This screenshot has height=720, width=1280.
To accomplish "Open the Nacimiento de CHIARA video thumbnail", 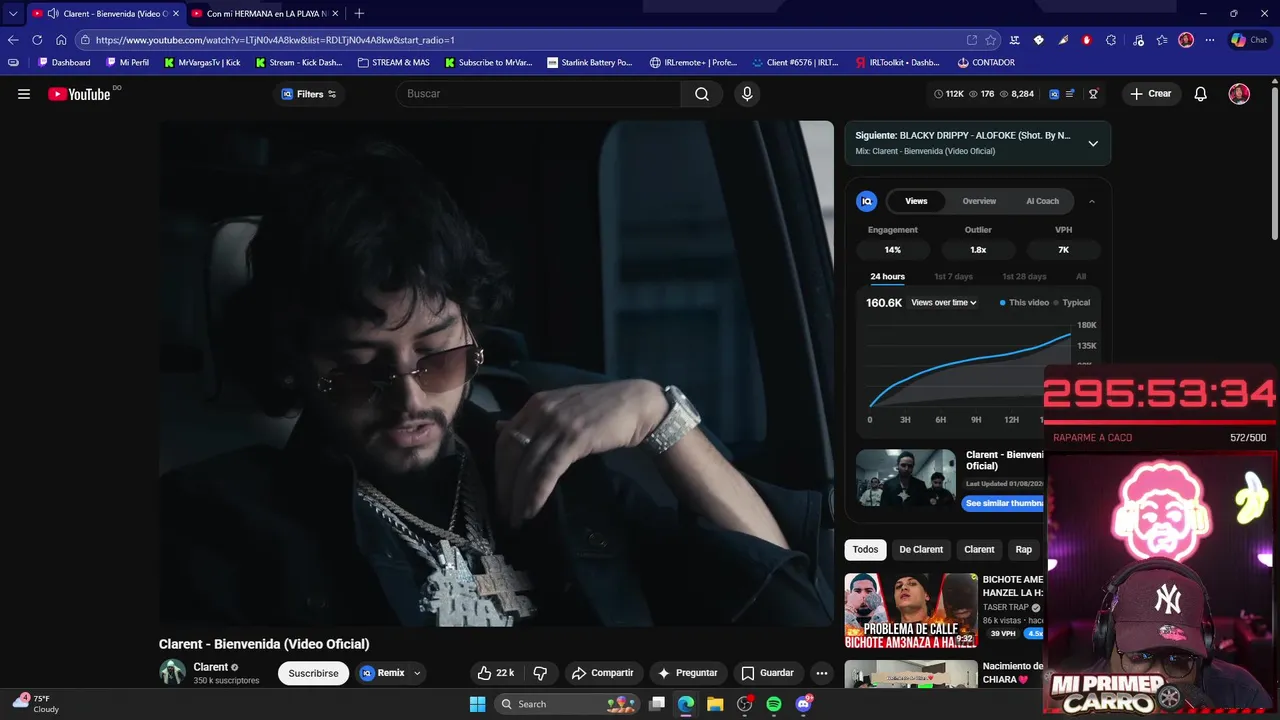I will click(x=911, y=674).
